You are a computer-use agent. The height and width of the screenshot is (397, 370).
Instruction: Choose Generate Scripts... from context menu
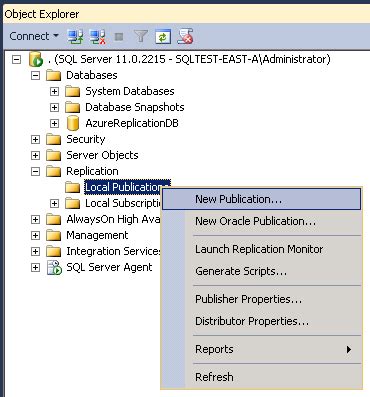point(261,271)
